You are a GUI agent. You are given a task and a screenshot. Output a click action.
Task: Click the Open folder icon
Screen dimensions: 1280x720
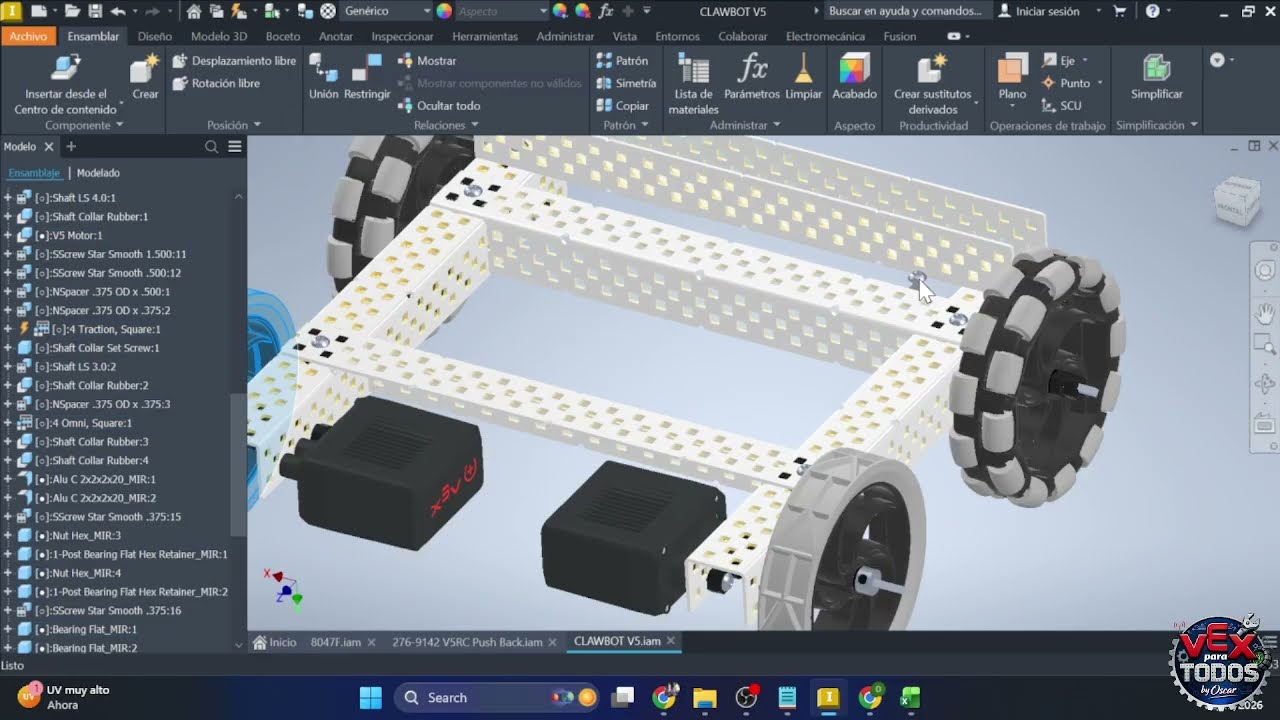tap(72, 11)
